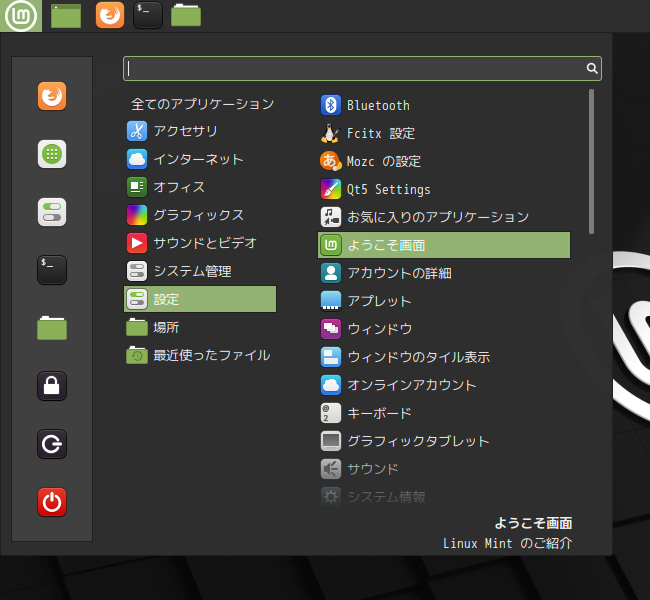Open お気に入りのアプリケーション settings
This screenshot has height=600, width=650.
(444, 217)
